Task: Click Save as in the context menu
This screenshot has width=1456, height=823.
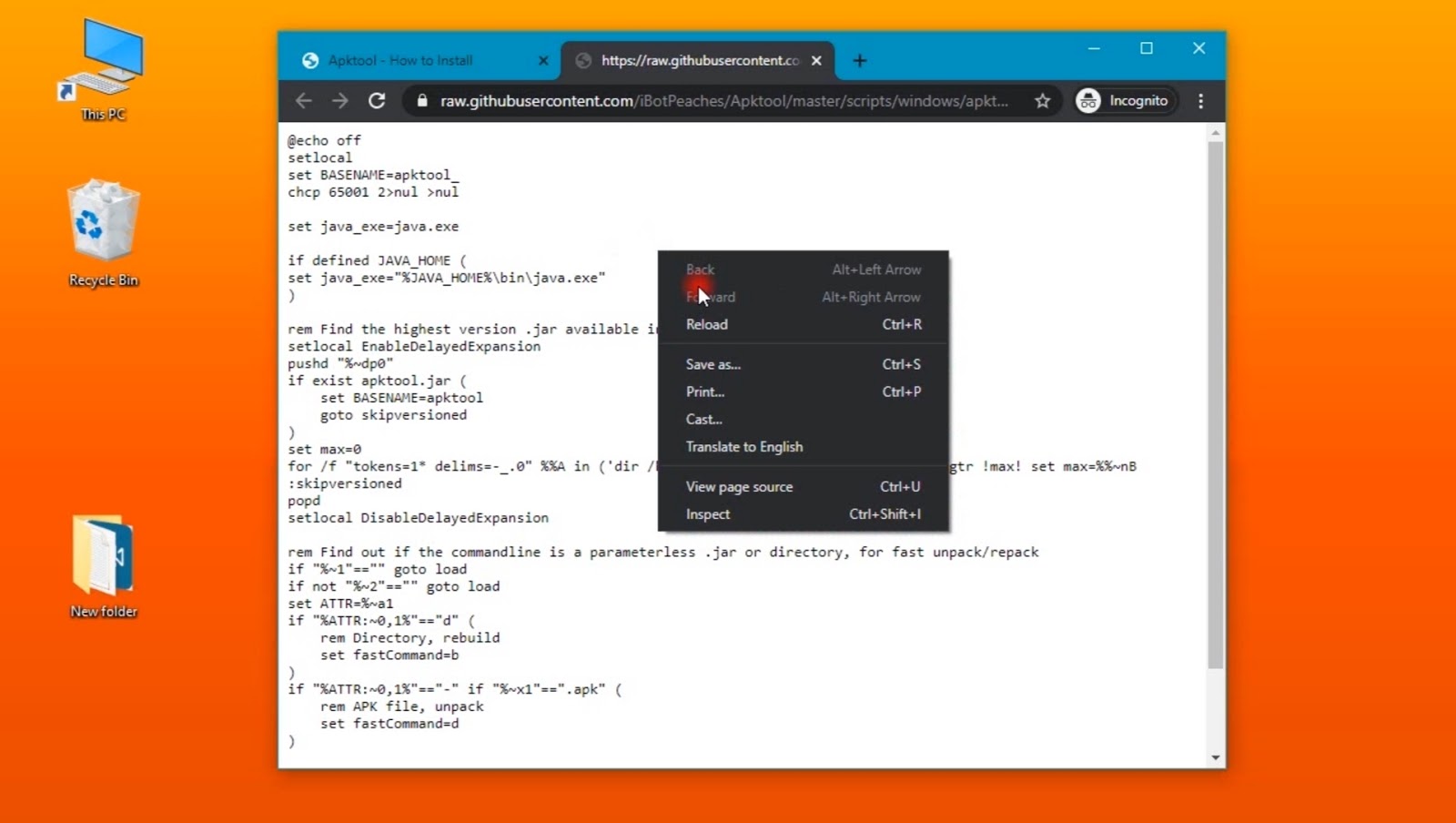Action: tap(713, 363)
